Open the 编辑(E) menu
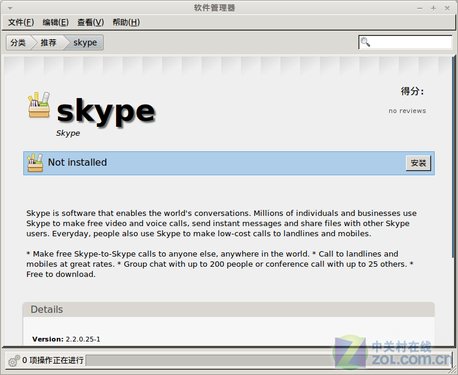 [x=55, y=22]
